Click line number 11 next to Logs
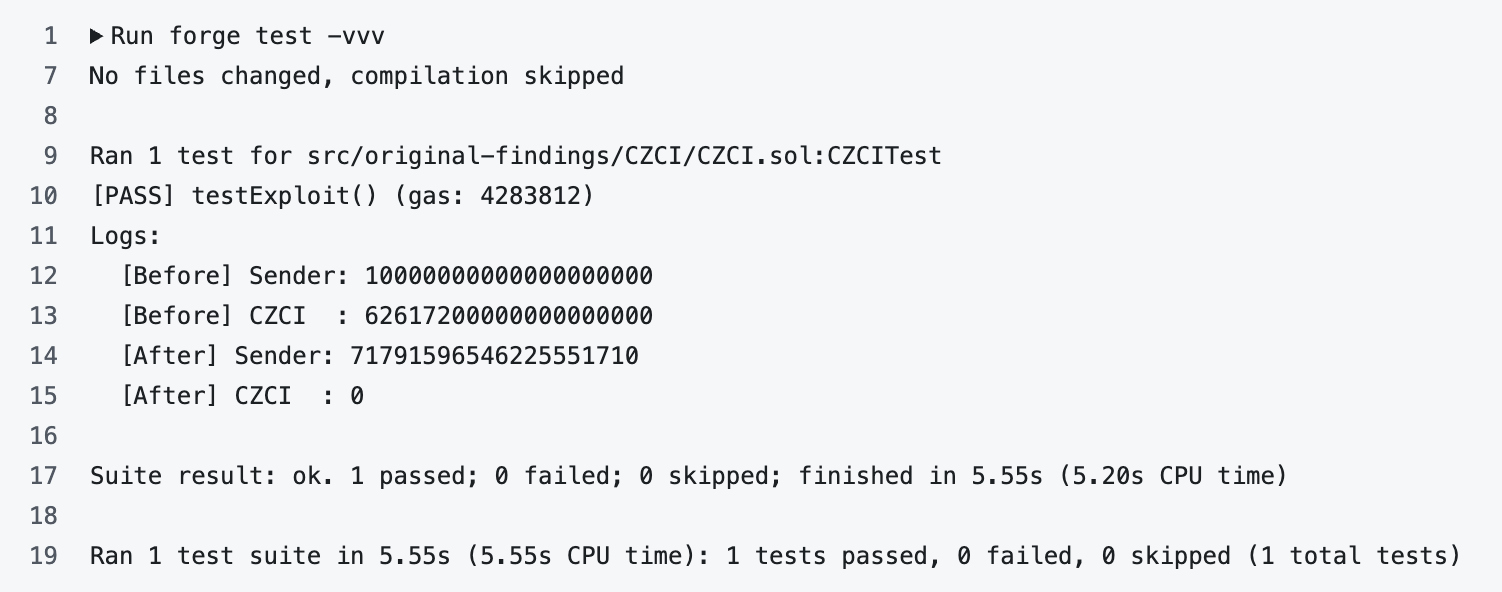This screenshot has width=1502, height=592. [44, 236]
